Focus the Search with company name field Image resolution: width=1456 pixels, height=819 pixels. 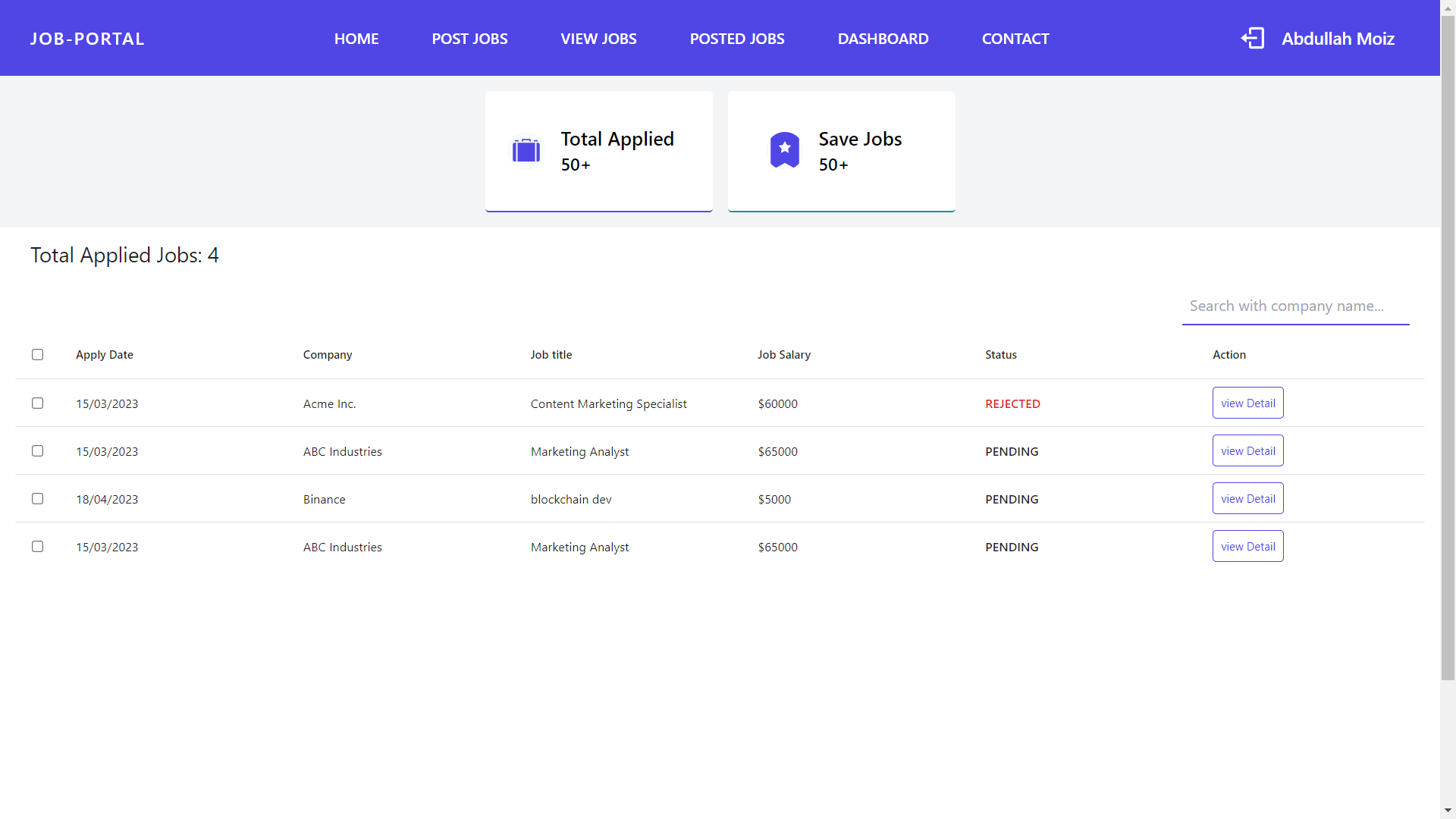click(1295, 306)
